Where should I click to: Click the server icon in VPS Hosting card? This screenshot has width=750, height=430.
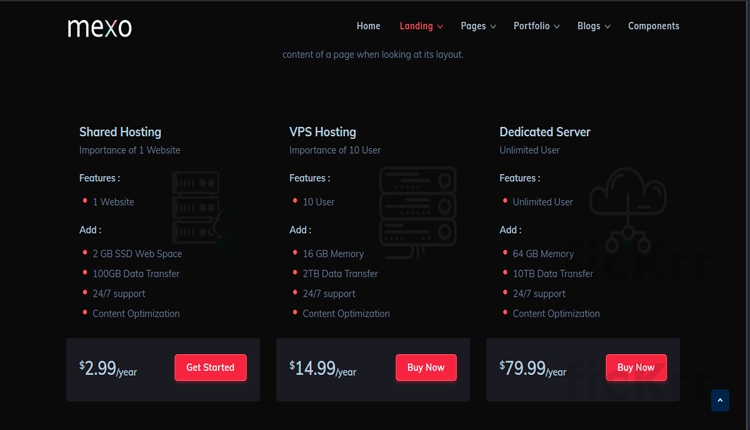(418, 206)
